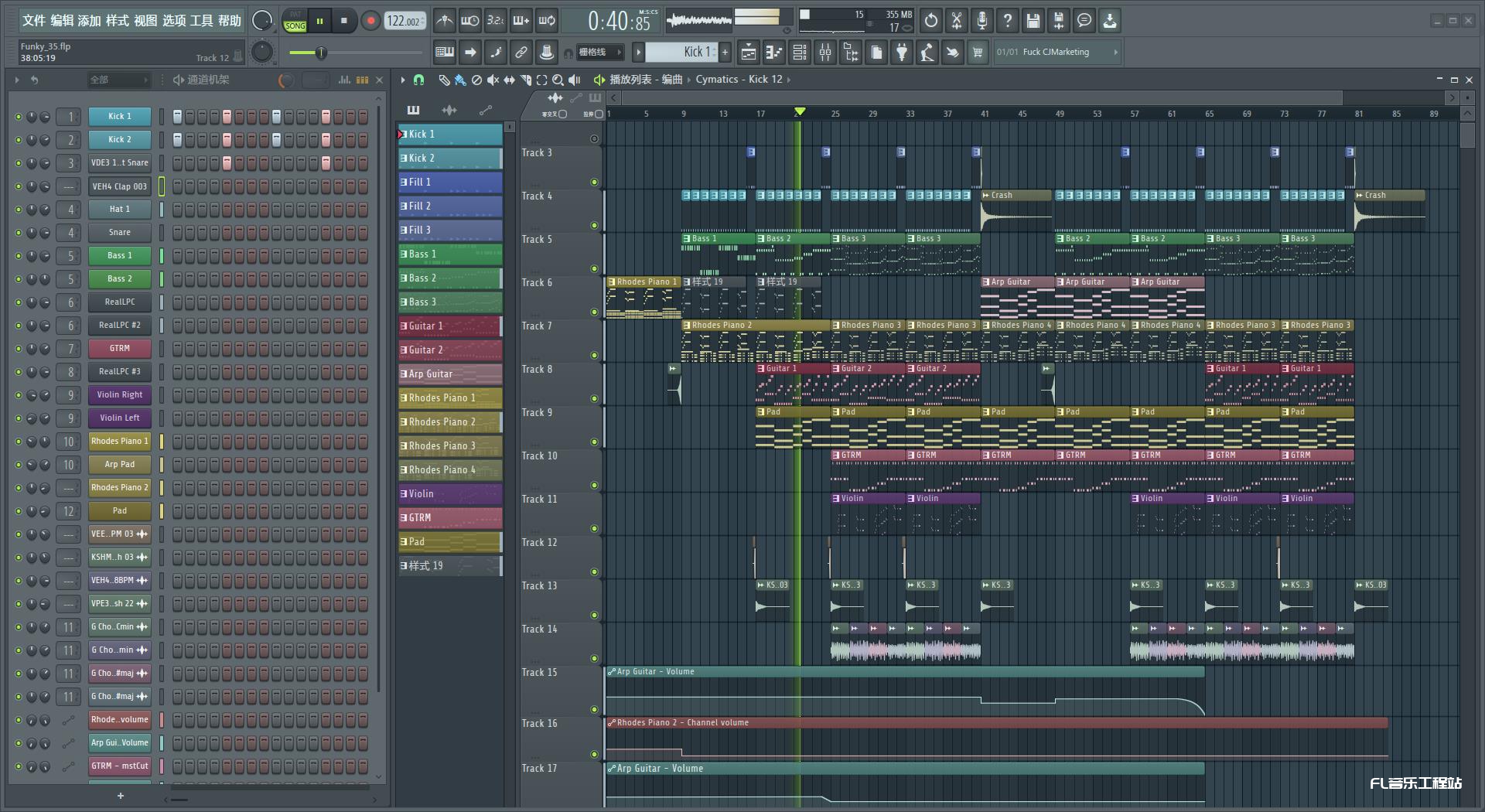This screenshot has height=812, width=1485.
Task: Save project with floppy disk icon
Action: (x=1033, y=21)
